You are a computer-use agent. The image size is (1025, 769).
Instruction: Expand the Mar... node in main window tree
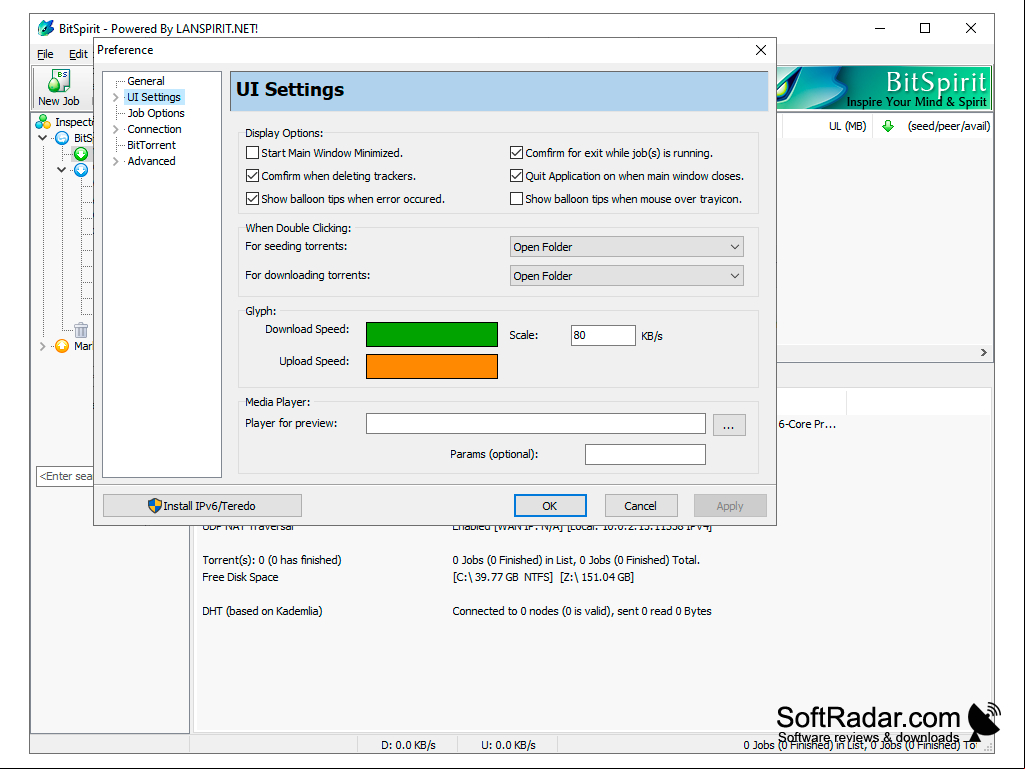tap(43, 346)
